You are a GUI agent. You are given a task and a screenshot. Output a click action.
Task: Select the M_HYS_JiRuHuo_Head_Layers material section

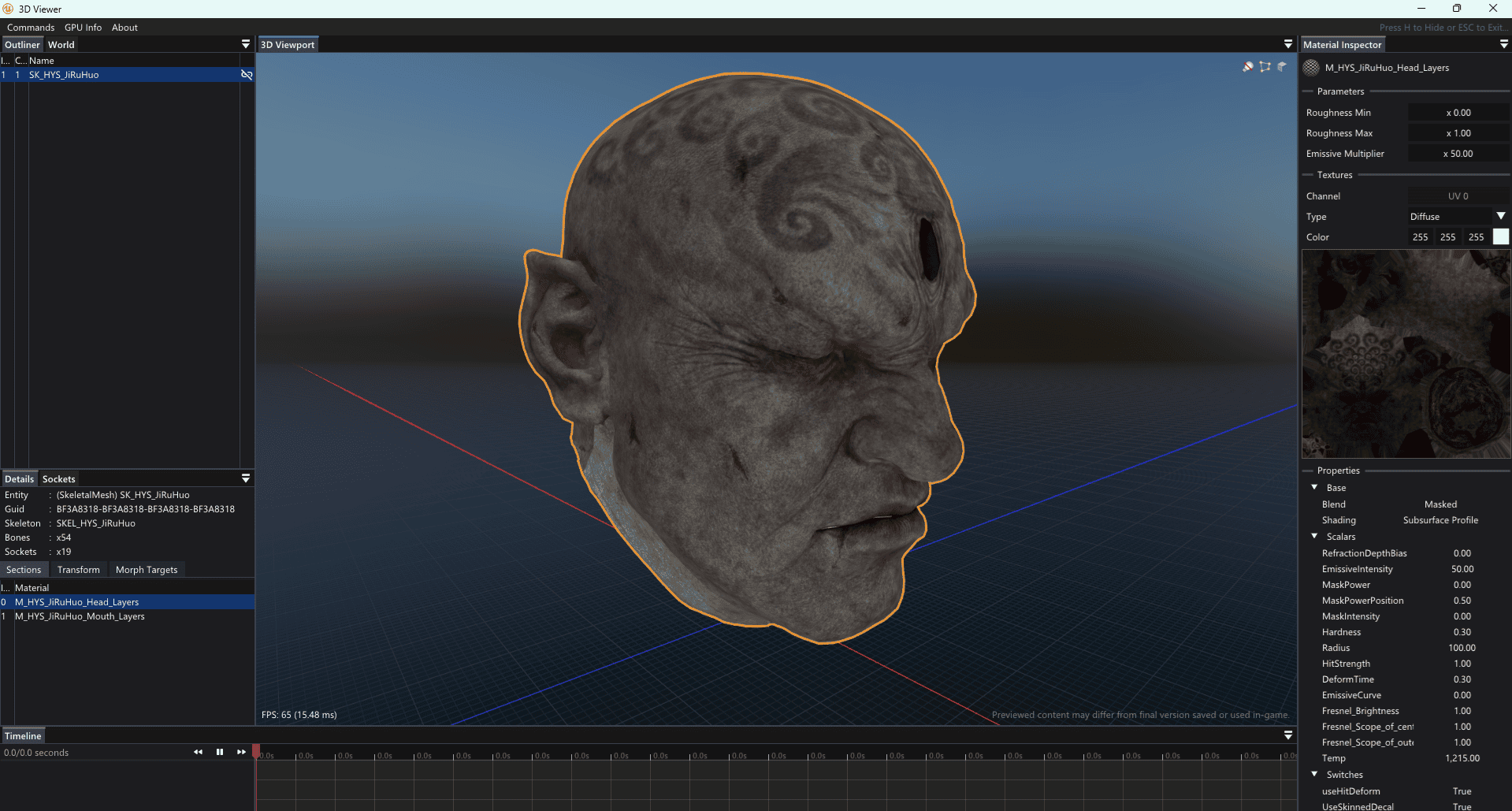pos(127,602)
